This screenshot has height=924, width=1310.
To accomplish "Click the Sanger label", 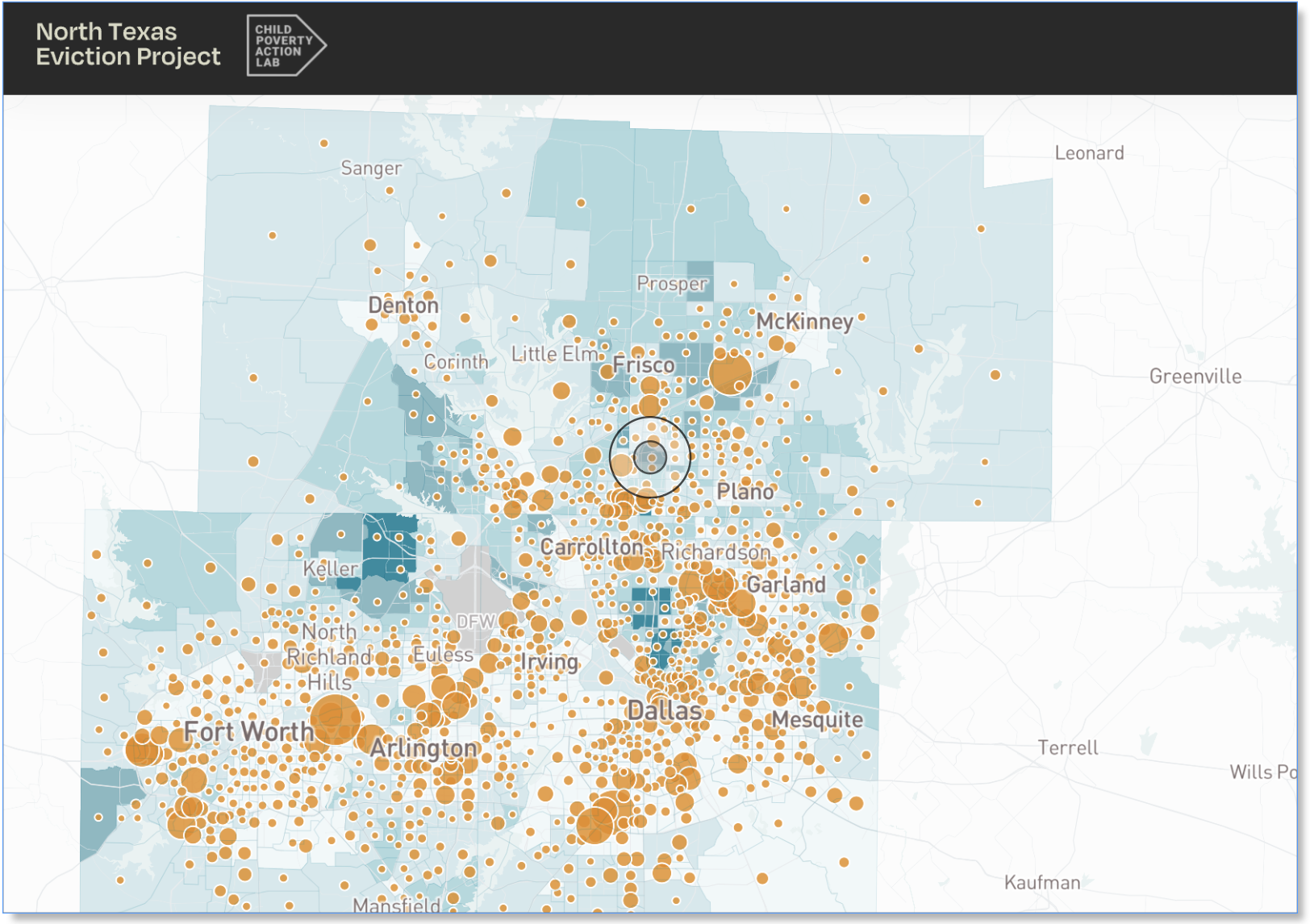I will pyautogui.click(x=371, y=169).
